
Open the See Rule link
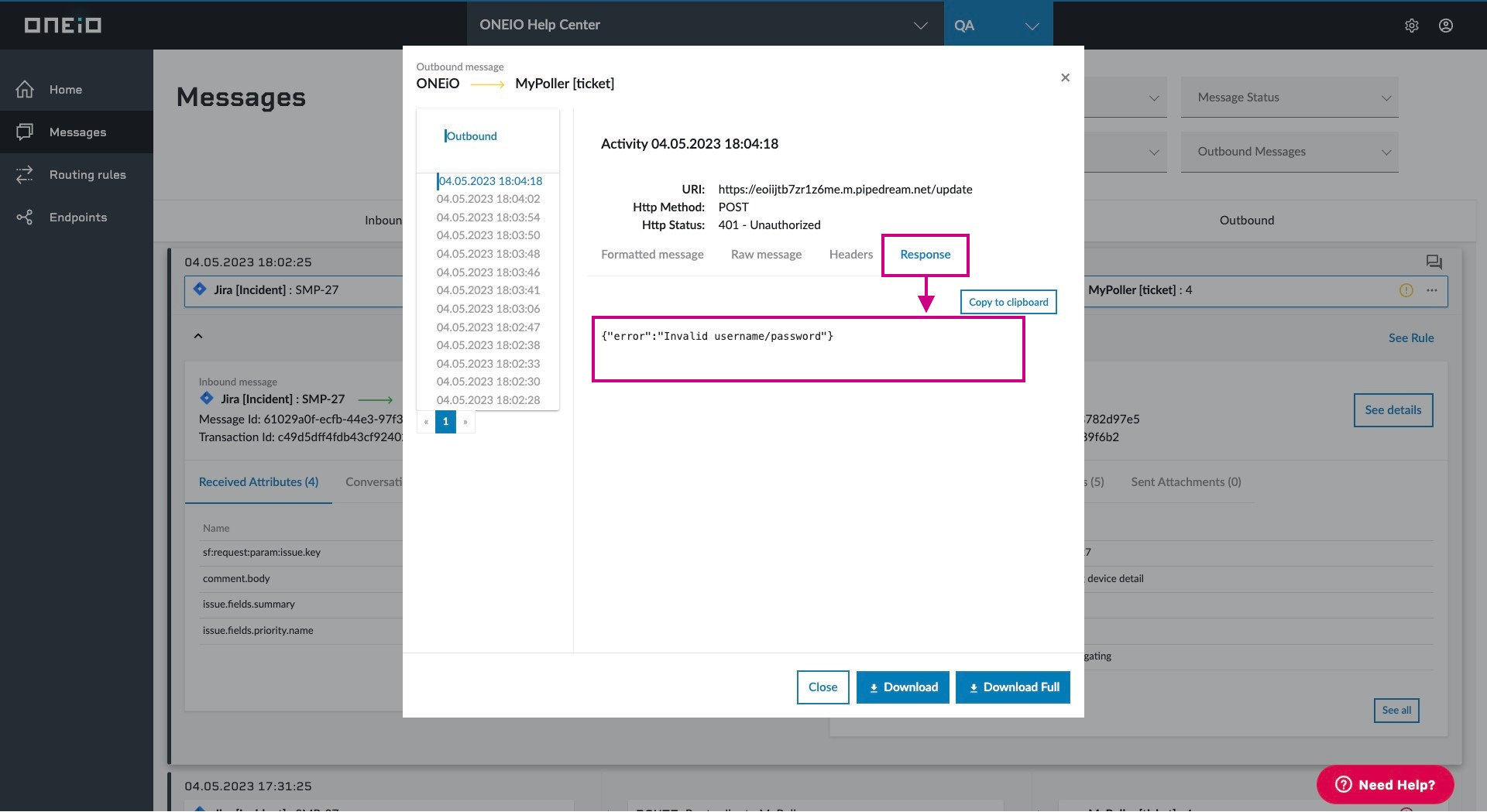pos(1411,338)
